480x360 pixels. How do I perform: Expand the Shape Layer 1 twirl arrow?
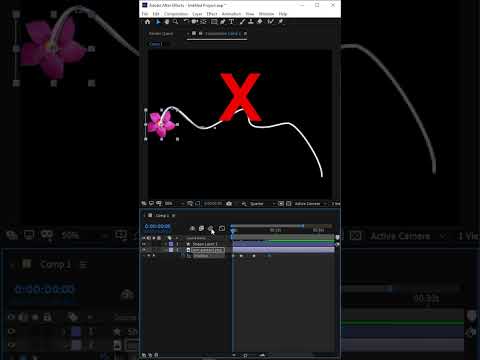pyautogui.click(x=166, y=244)
